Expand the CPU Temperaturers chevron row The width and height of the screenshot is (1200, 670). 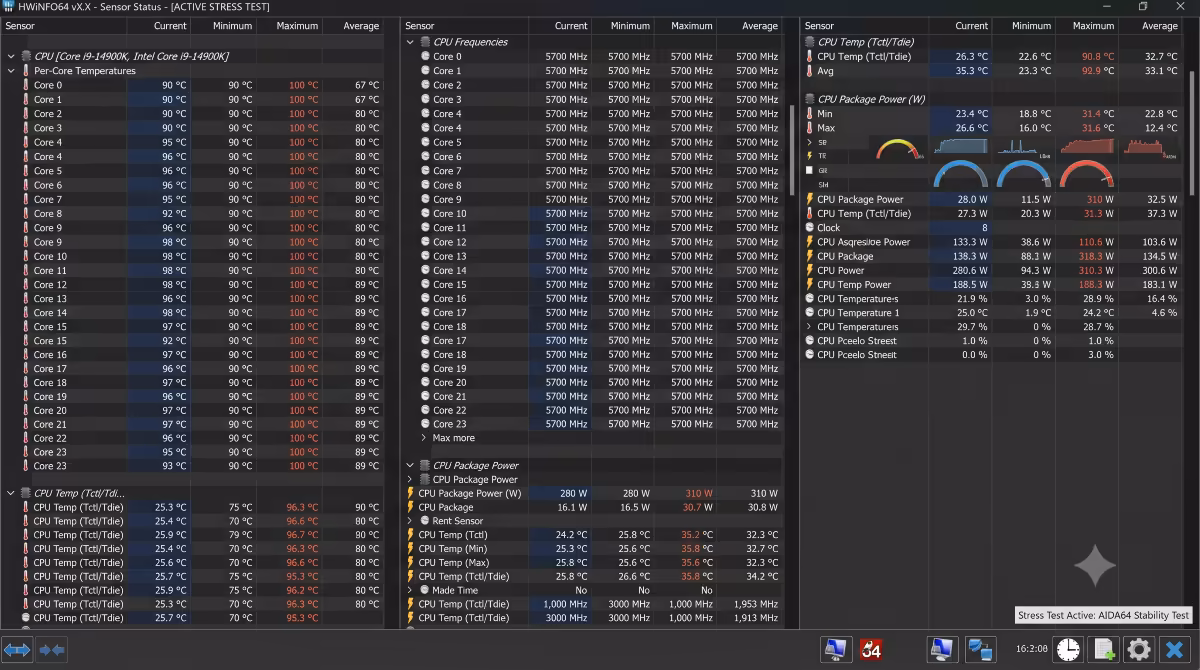pyautogui.click(x=810, y=327)
